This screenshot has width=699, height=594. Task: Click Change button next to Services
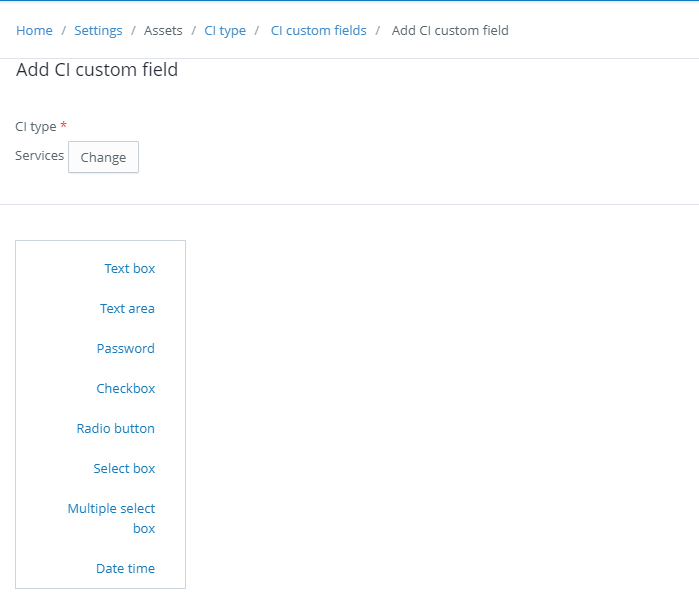(103, 157)
